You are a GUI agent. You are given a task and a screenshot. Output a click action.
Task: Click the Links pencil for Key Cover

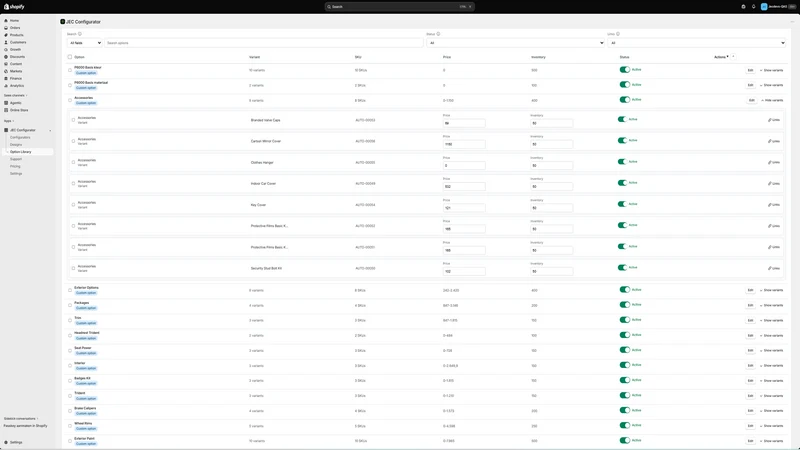click(773, 205)
